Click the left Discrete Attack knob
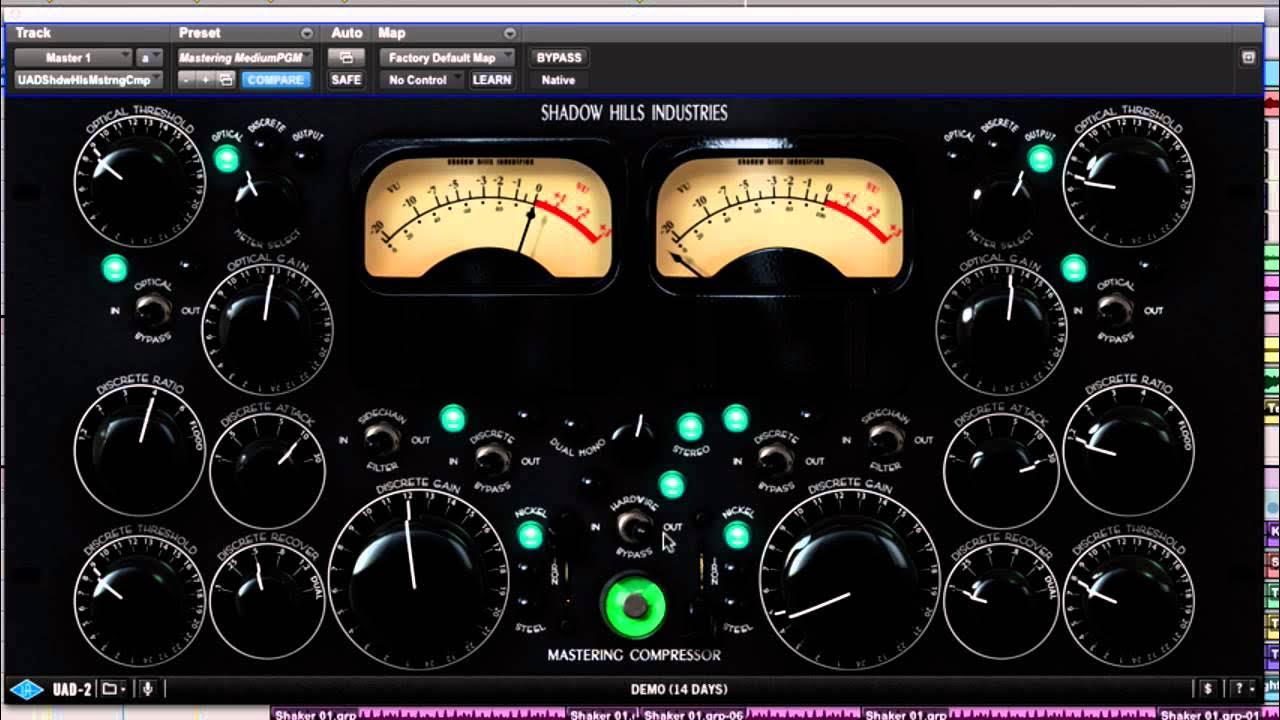 [x=267, y=470]
